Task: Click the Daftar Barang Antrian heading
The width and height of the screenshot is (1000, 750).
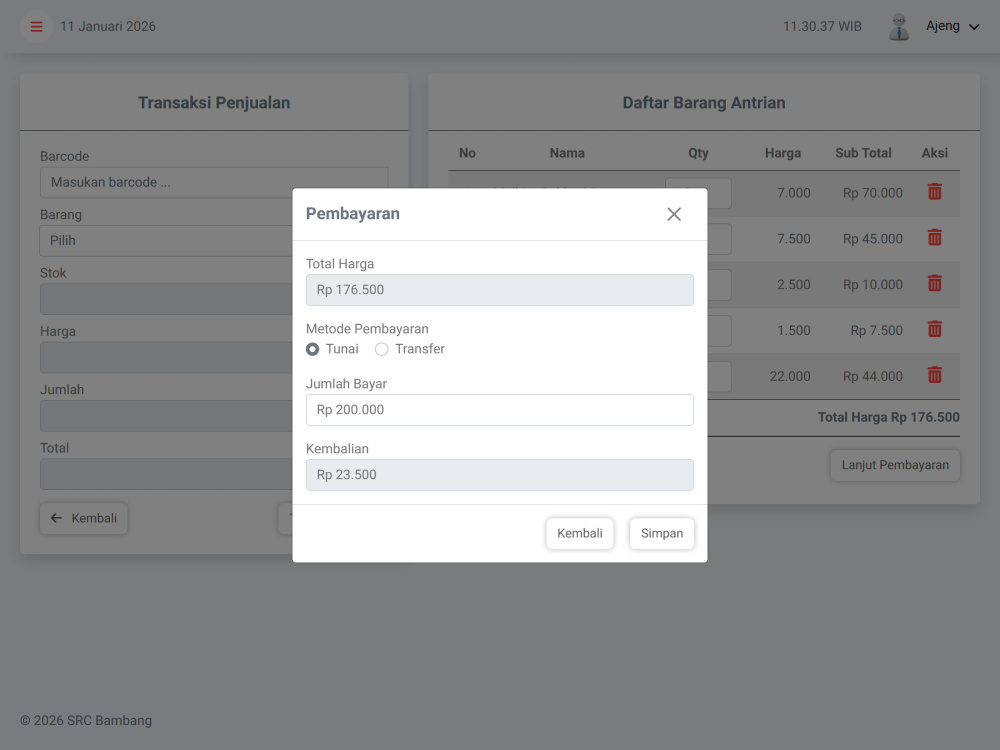Action: [704, 103]
